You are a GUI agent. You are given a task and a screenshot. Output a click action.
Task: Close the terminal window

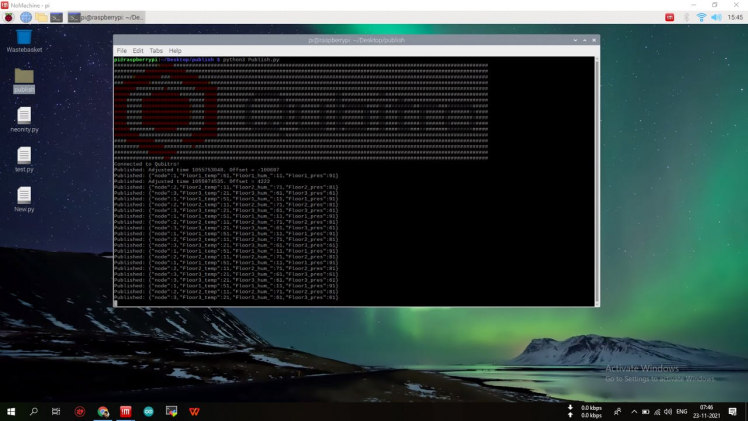594,41
